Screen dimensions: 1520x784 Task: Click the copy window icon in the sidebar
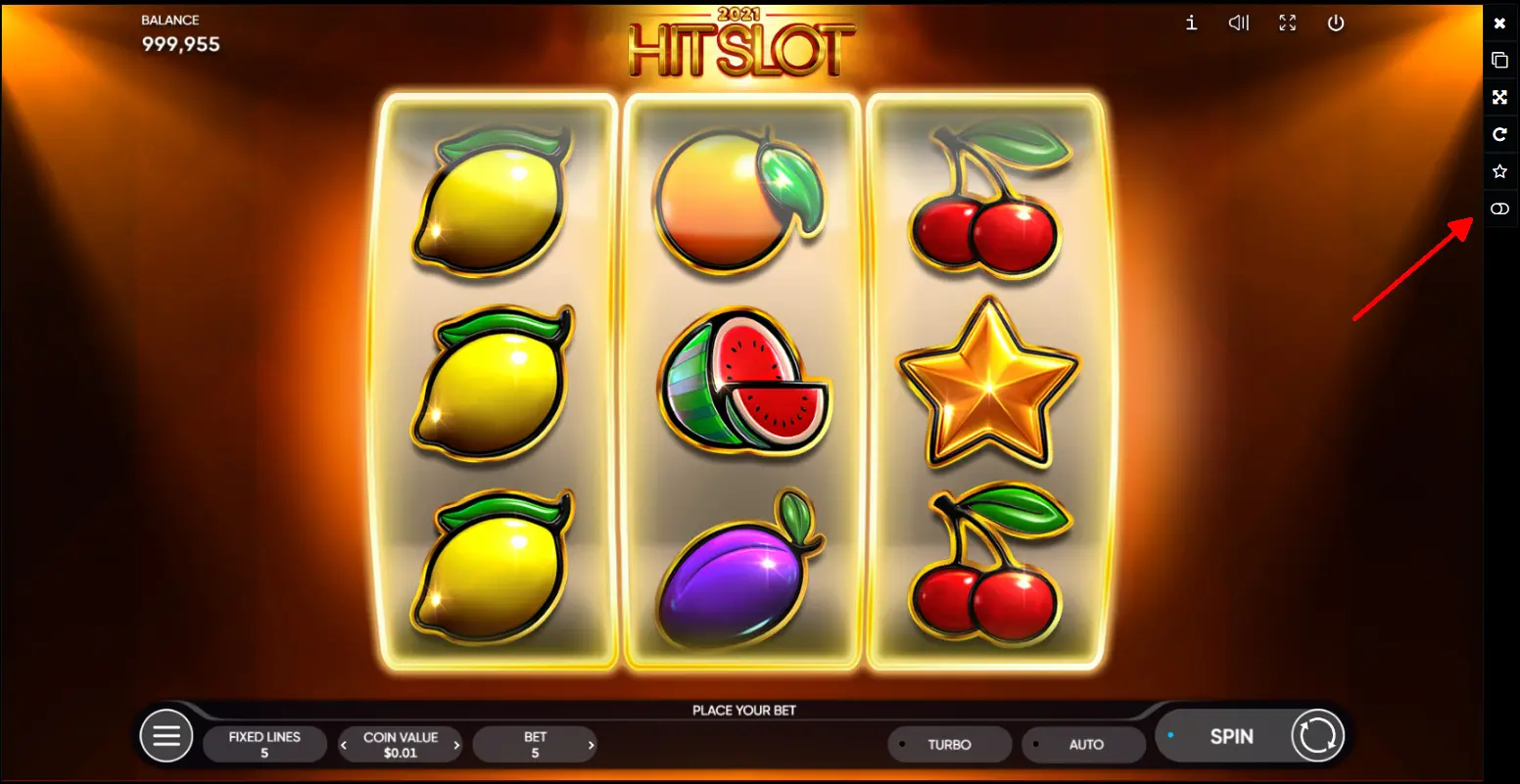click(1499, 60)
